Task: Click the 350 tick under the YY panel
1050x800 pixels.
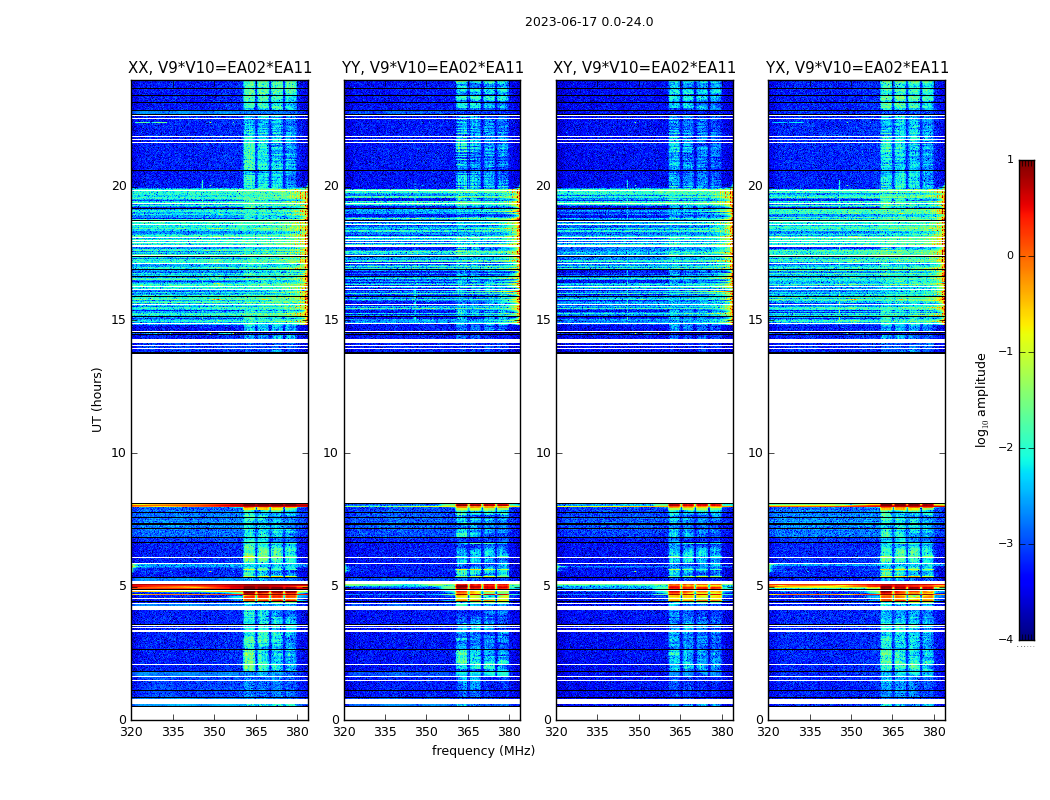Action: (427, 732)
